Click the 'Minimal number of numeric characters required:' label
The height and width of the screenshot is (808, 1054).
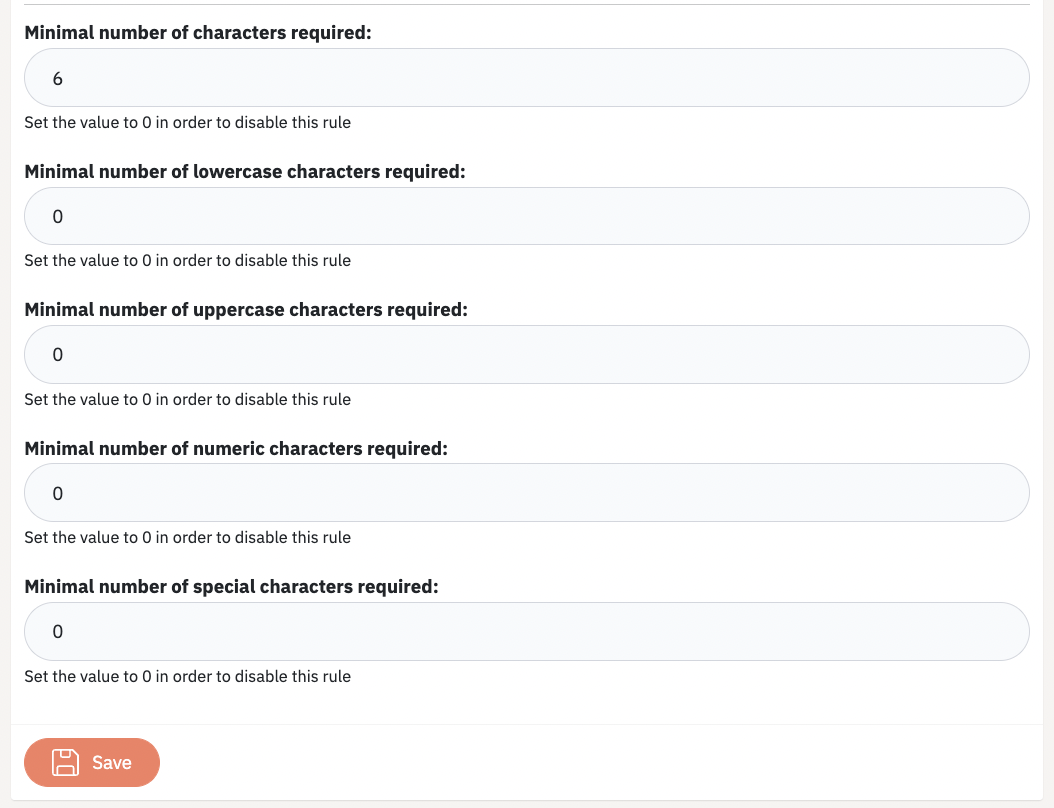tap(236, 448)
